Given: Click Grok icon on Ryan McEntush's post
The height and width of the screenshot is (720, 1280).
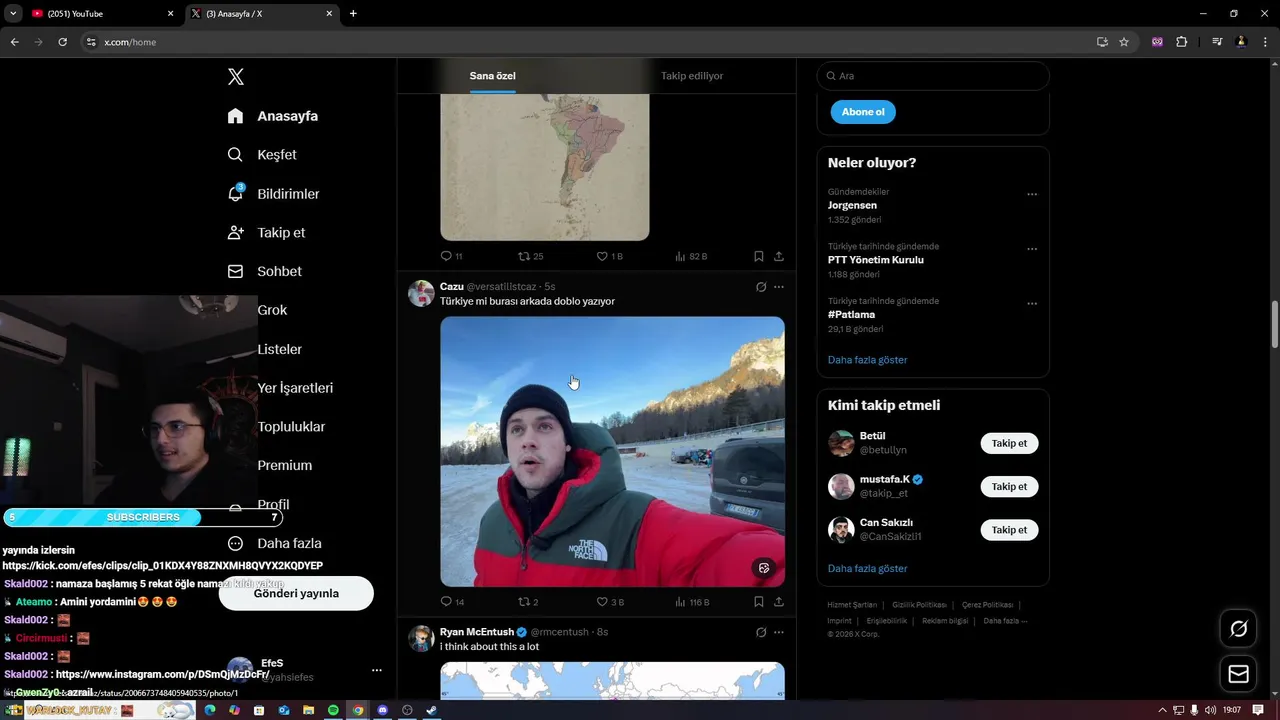Looking at the screenshot, I should click(761, 632).
